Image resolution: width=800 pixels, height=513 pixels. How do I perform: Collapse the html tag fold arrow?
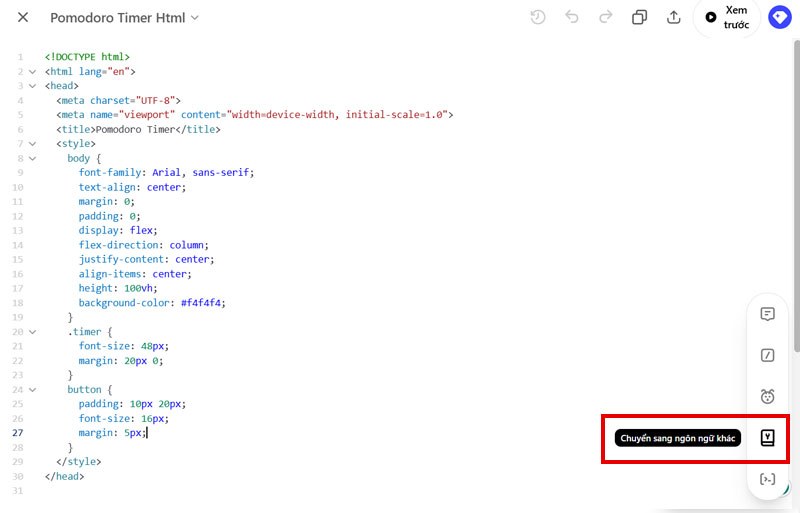32,72
